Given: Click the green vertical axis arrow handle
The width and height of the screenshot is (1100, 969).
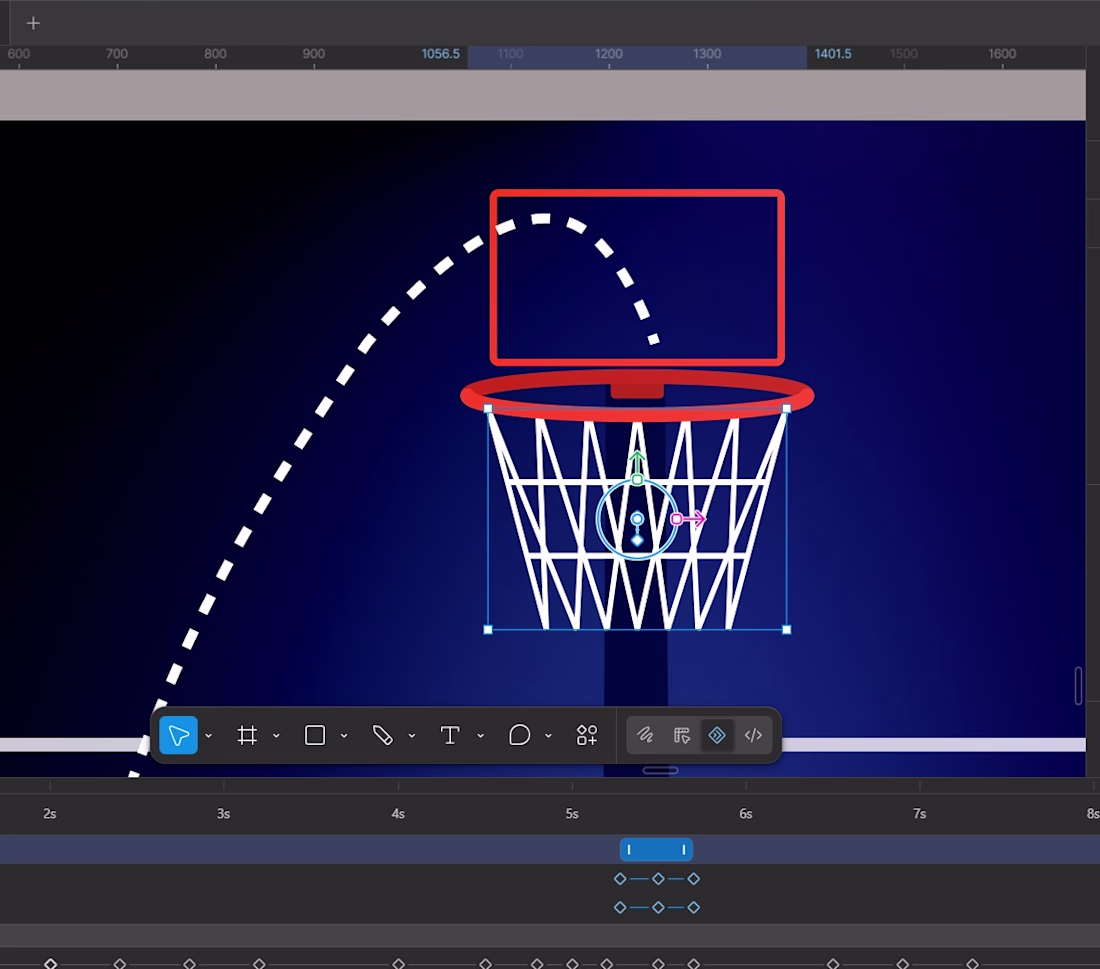Looking at the screenshot, I should 637,467.
